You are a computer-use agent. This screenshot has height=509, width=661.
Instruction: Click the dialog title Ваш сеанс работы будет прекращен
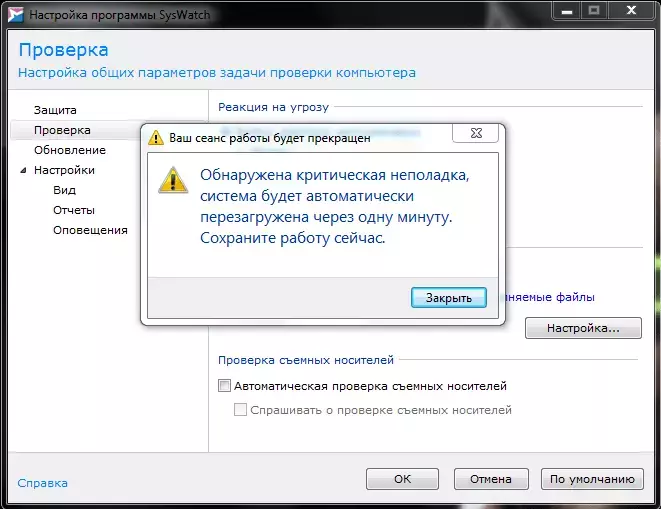pyautogui.click(x=270, y=138)
